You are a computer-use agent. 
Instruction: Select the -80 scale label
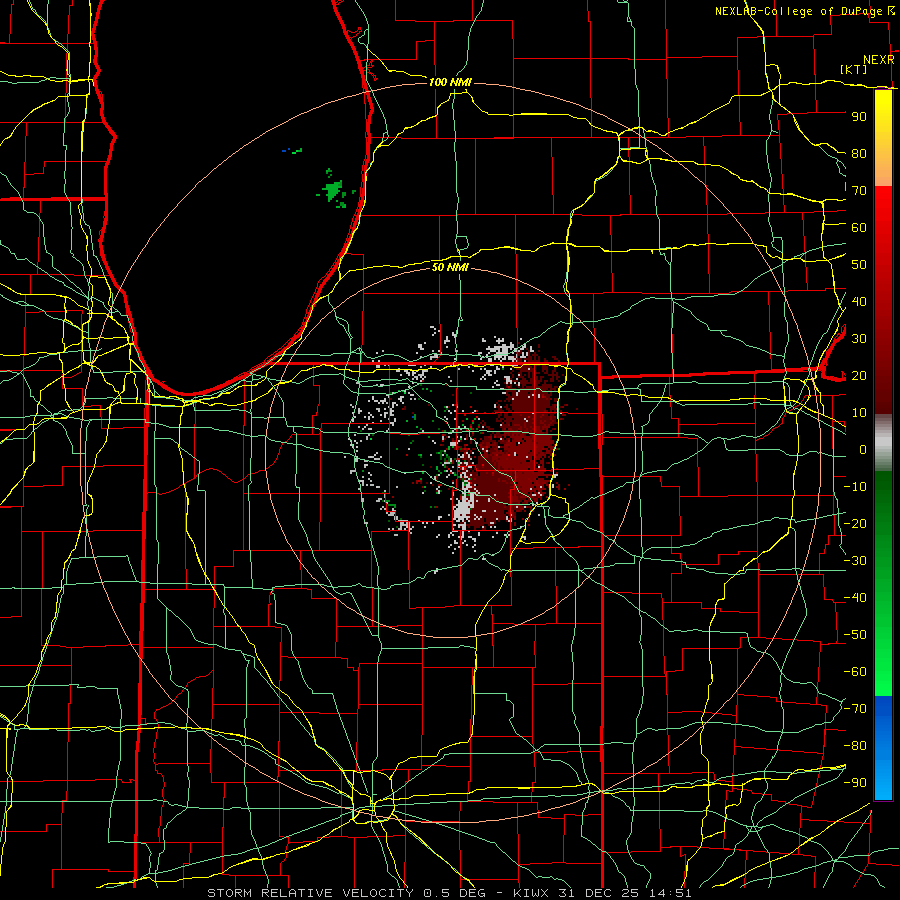click(855, 746)
